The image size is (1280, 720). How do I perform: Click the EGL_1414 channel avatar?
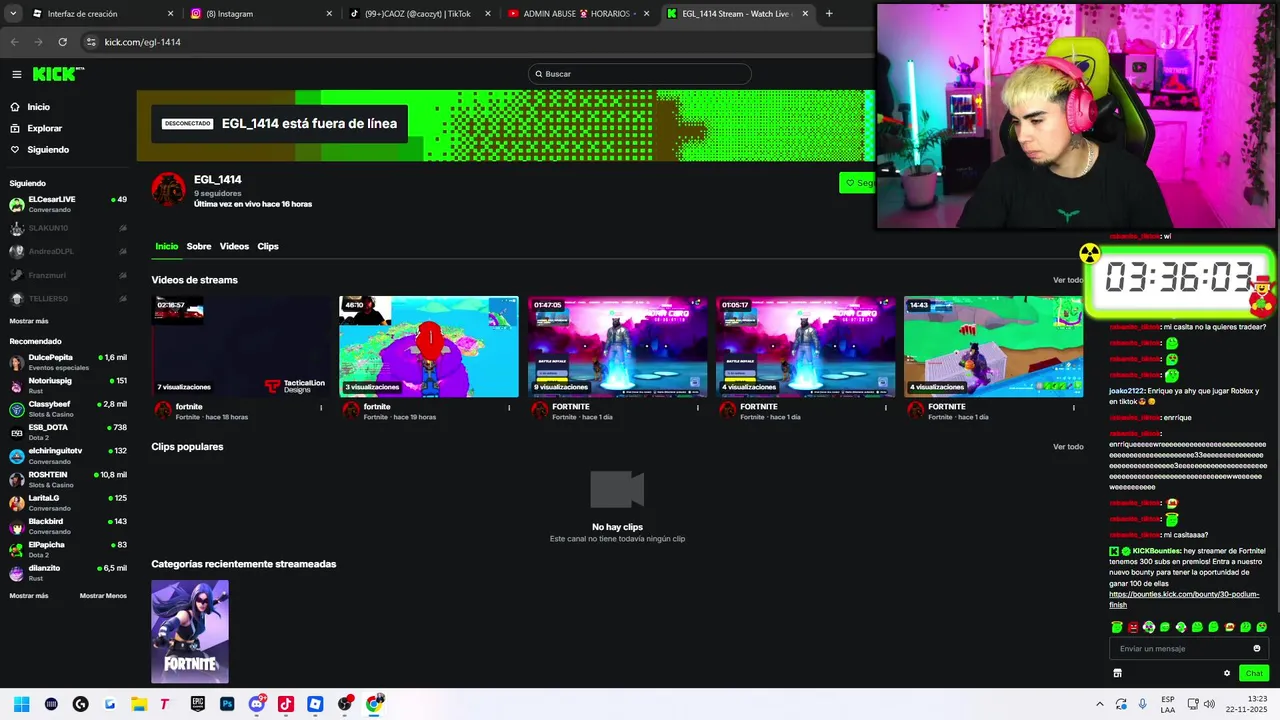(x=168, y=190)
